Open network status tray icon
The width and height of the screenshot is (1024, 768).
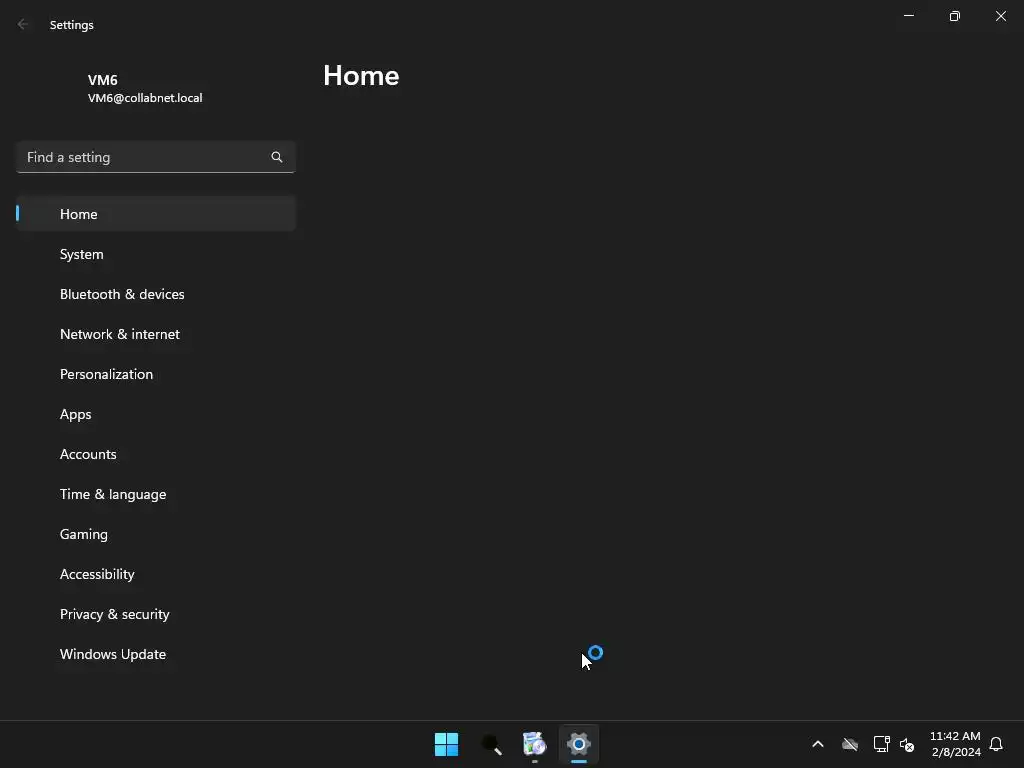click(882, 744)
